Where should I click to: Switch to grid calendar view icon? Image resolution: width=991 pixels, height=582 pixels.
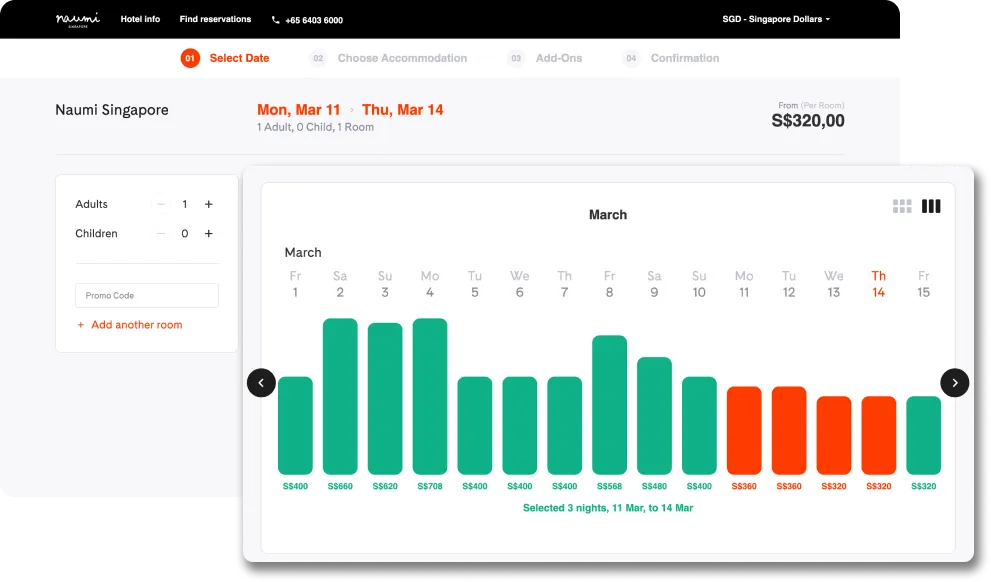coord(902,206)
